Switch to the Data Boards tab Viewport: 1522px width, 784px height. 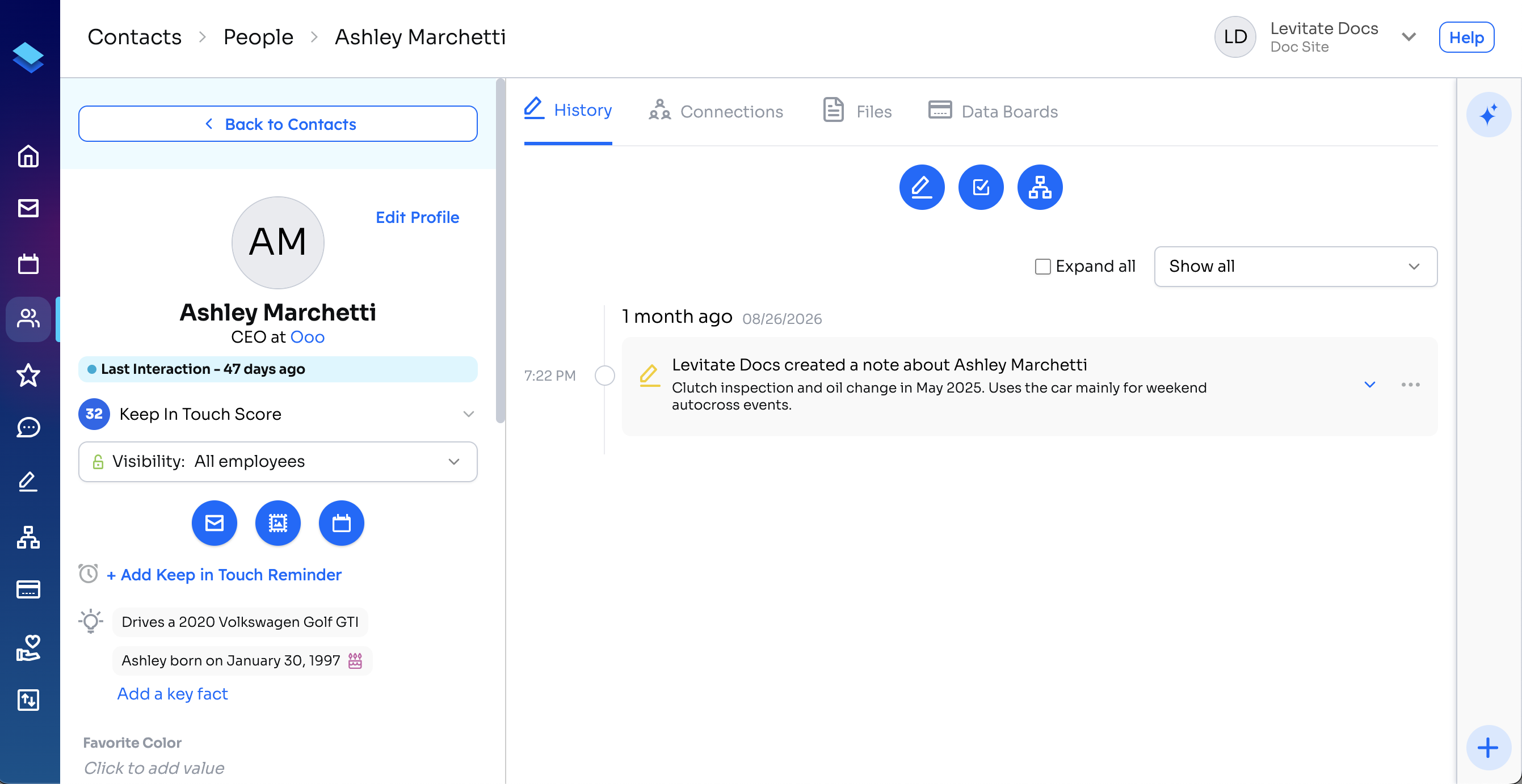993,111
